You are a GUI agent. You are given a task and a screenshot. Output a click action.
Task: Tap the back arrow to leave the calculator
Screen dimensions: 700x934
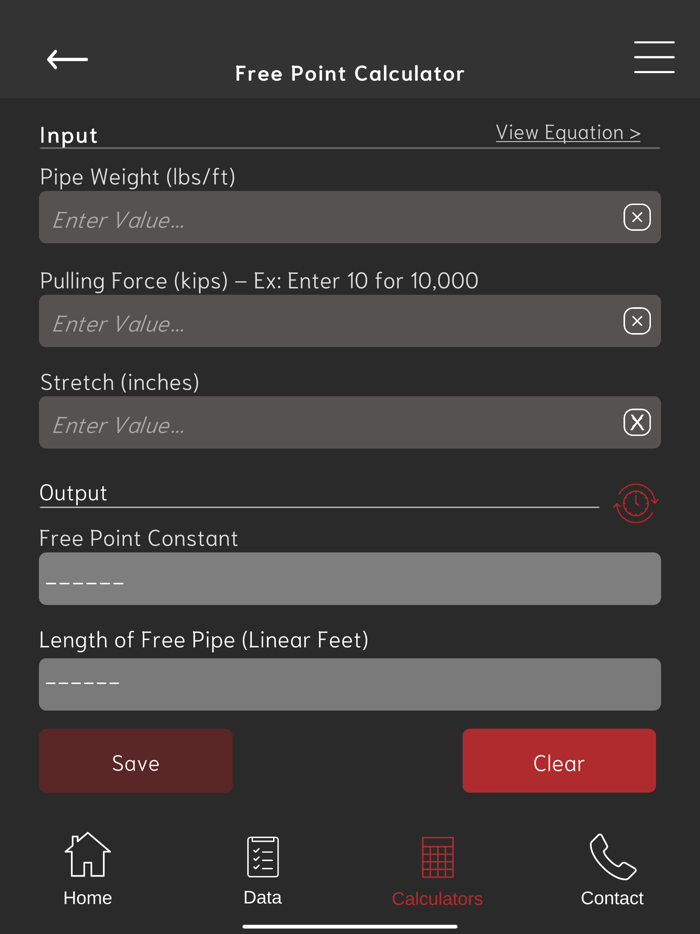click(x=66, y=60)
